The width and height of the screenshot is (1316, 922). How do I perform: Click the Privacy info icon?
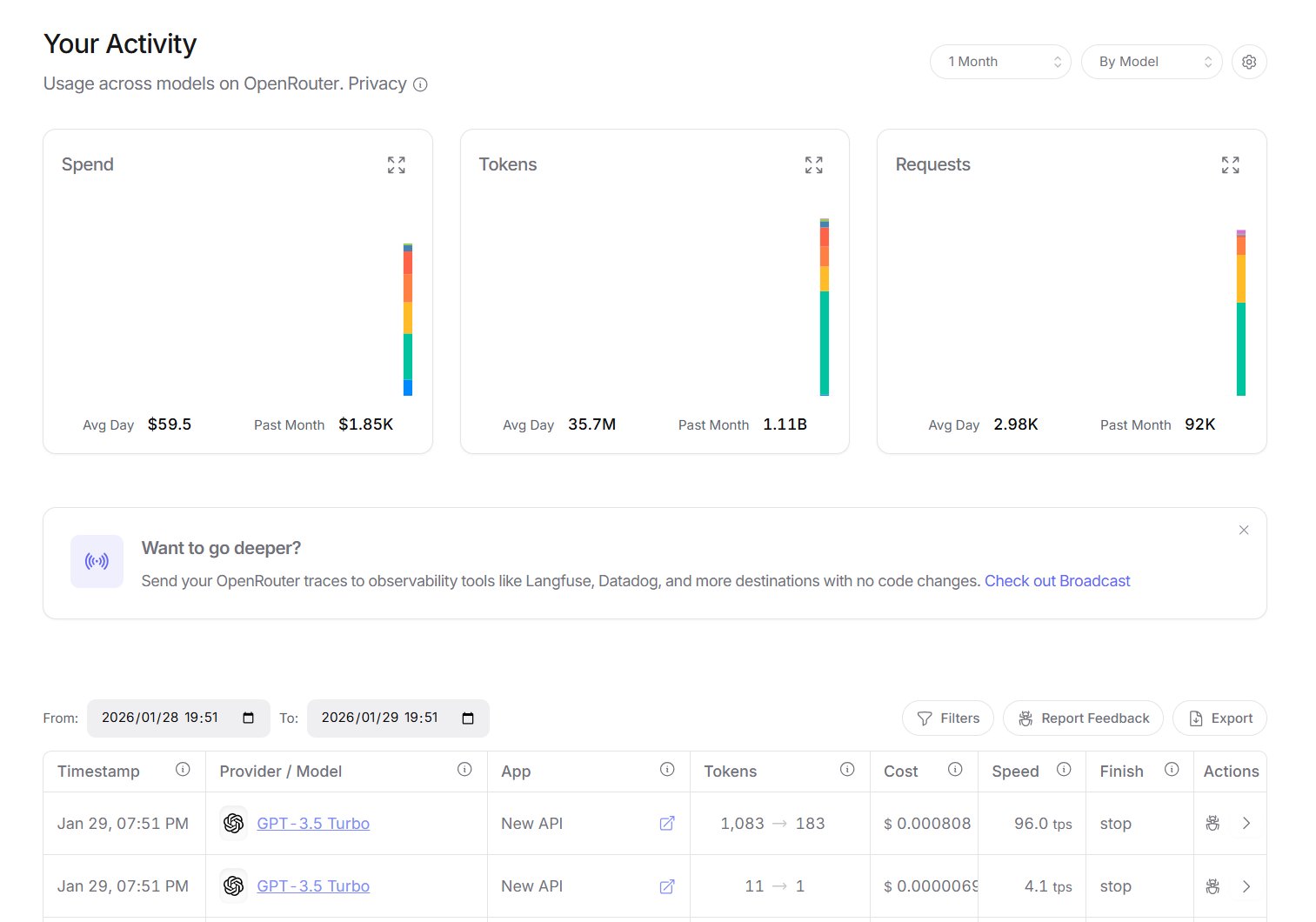click(420, 84)
